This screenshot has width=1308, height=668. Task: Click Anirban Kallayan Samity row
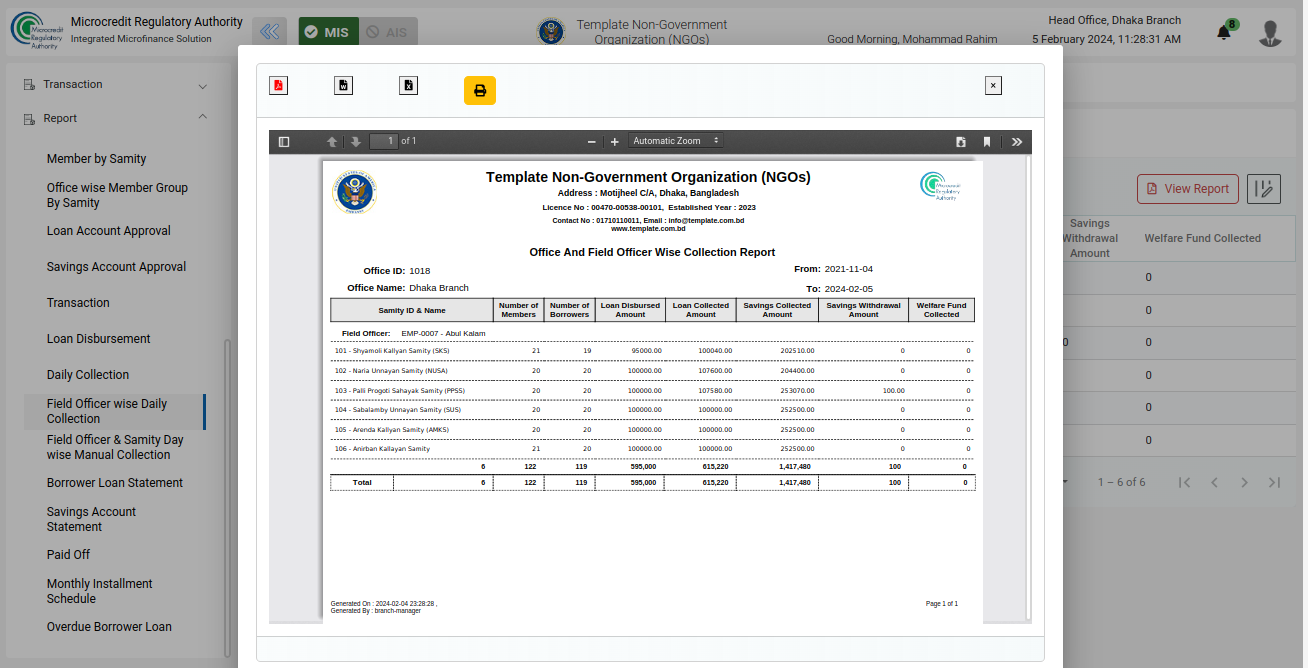coord(652,449)
